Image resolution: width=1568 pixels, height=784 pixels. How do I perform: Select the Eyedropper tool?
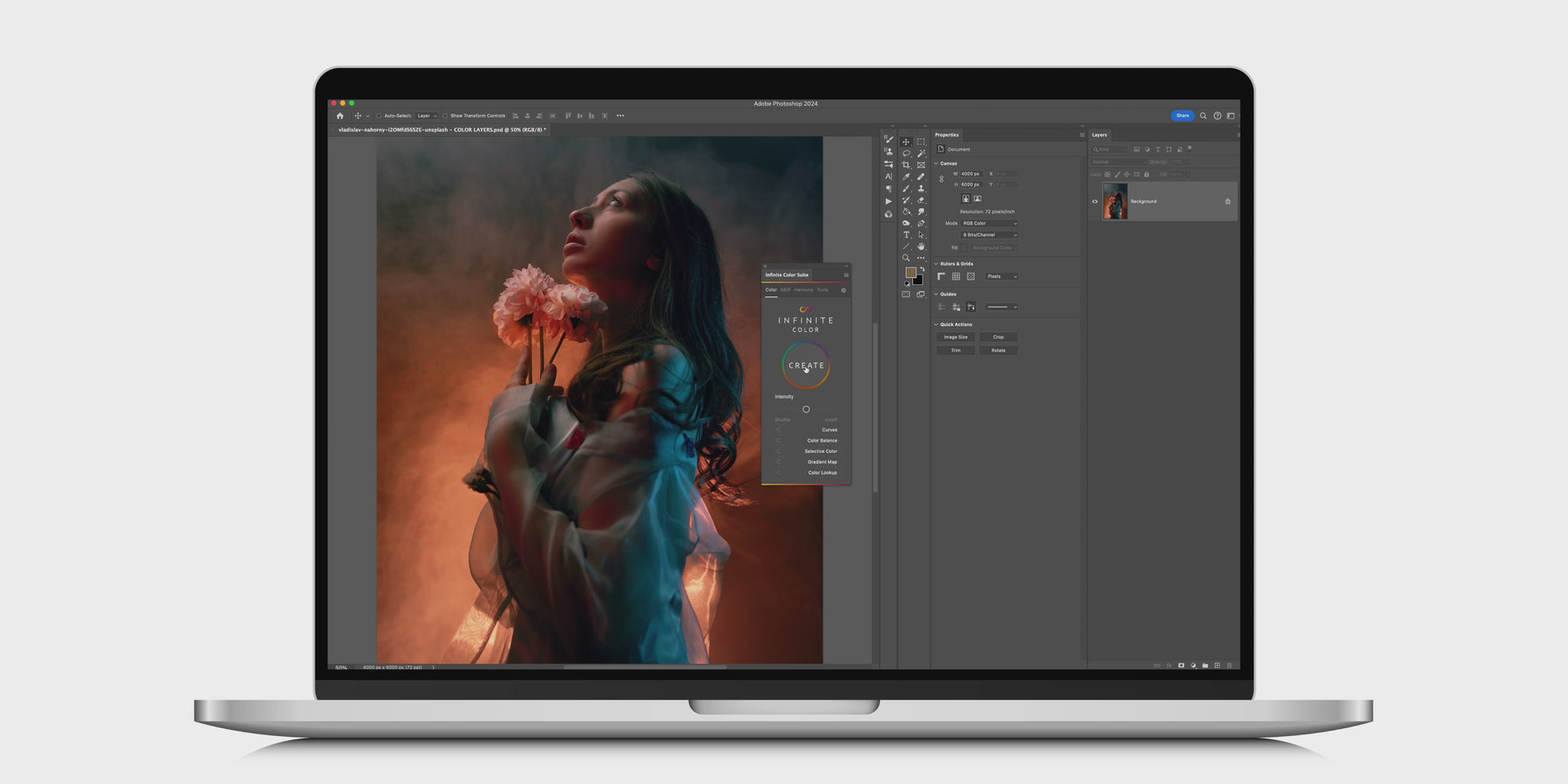[x=907, y=176]
